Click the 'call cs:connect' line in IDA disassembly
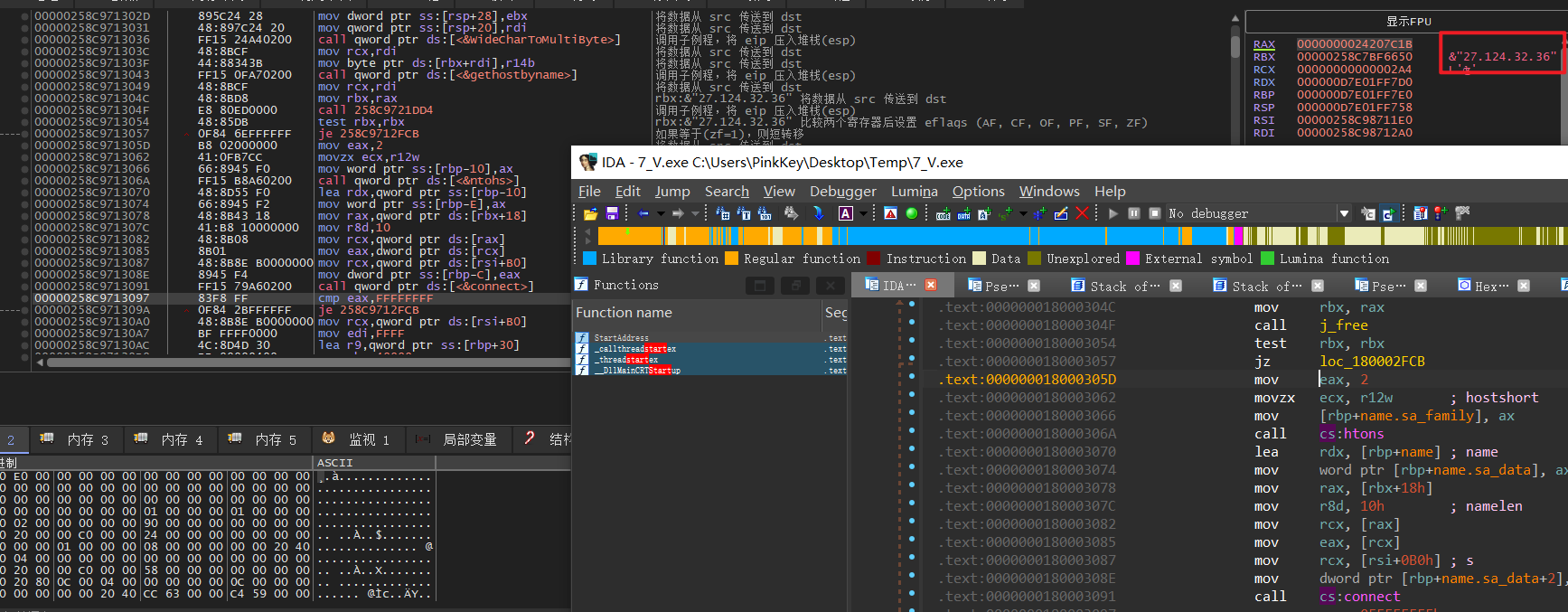 1327,597
